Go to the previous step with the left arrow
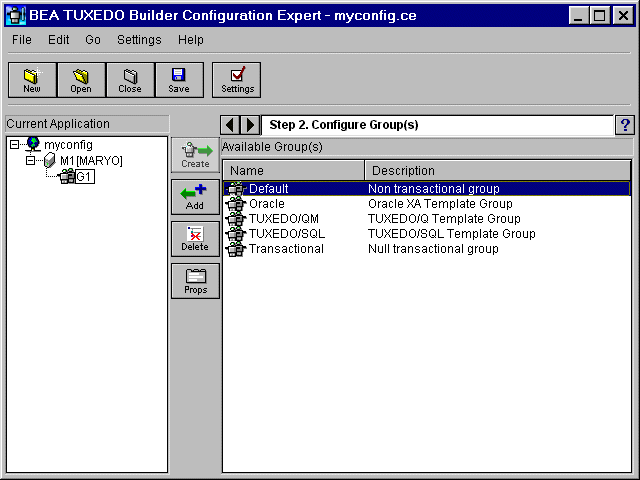Image resolution: width=640 pixels, height=480 pixels. [230, 125]
